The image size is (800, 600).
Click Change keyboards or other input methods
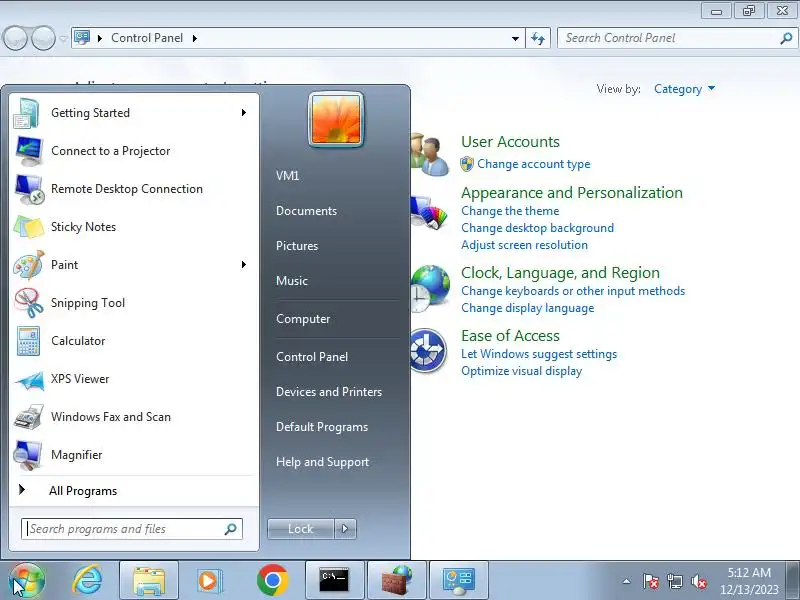pyautogui.click(x=573, y=291)
